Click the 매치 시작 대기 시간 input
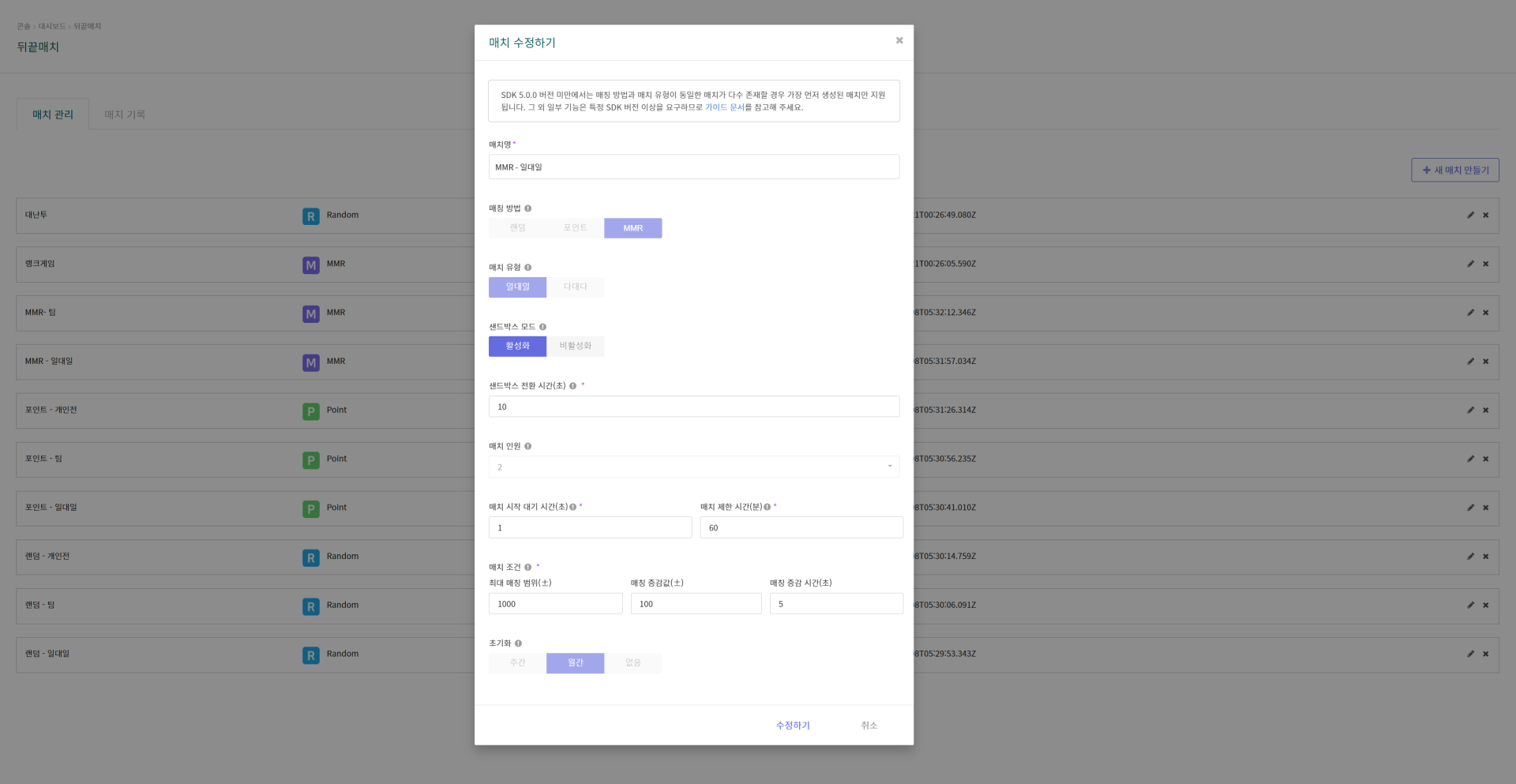This screenshot has width=1516, height=784. [x=590, y=527]
